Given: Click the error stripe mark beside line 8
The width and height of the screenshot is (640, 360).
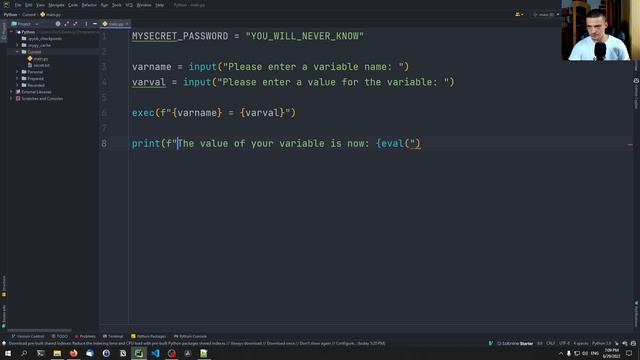Looking at the screenshot, I should pos(630,144).
